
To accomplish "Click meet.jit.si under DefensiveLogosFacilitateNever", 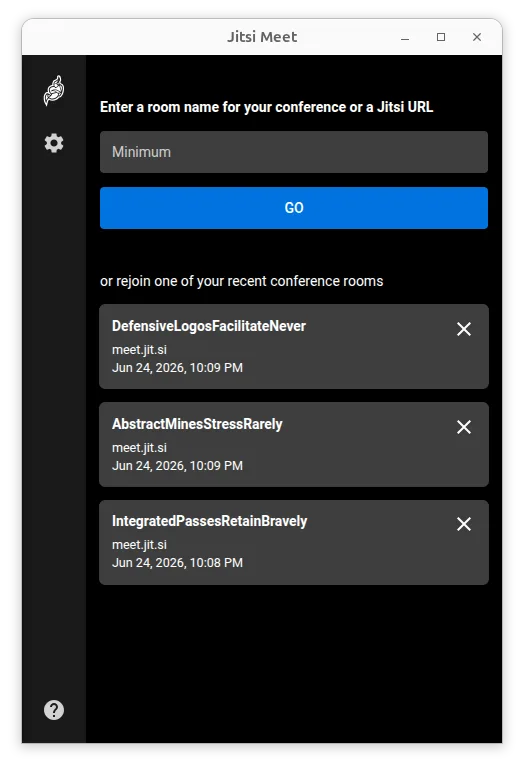I will coord(140,350).
